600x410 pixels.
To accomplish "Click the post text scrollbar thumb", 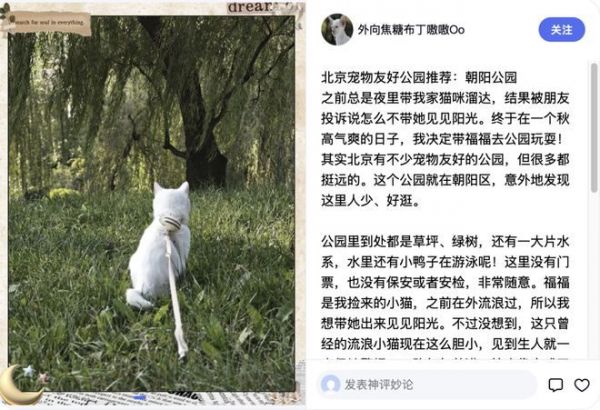I will (x=594, y=127).
